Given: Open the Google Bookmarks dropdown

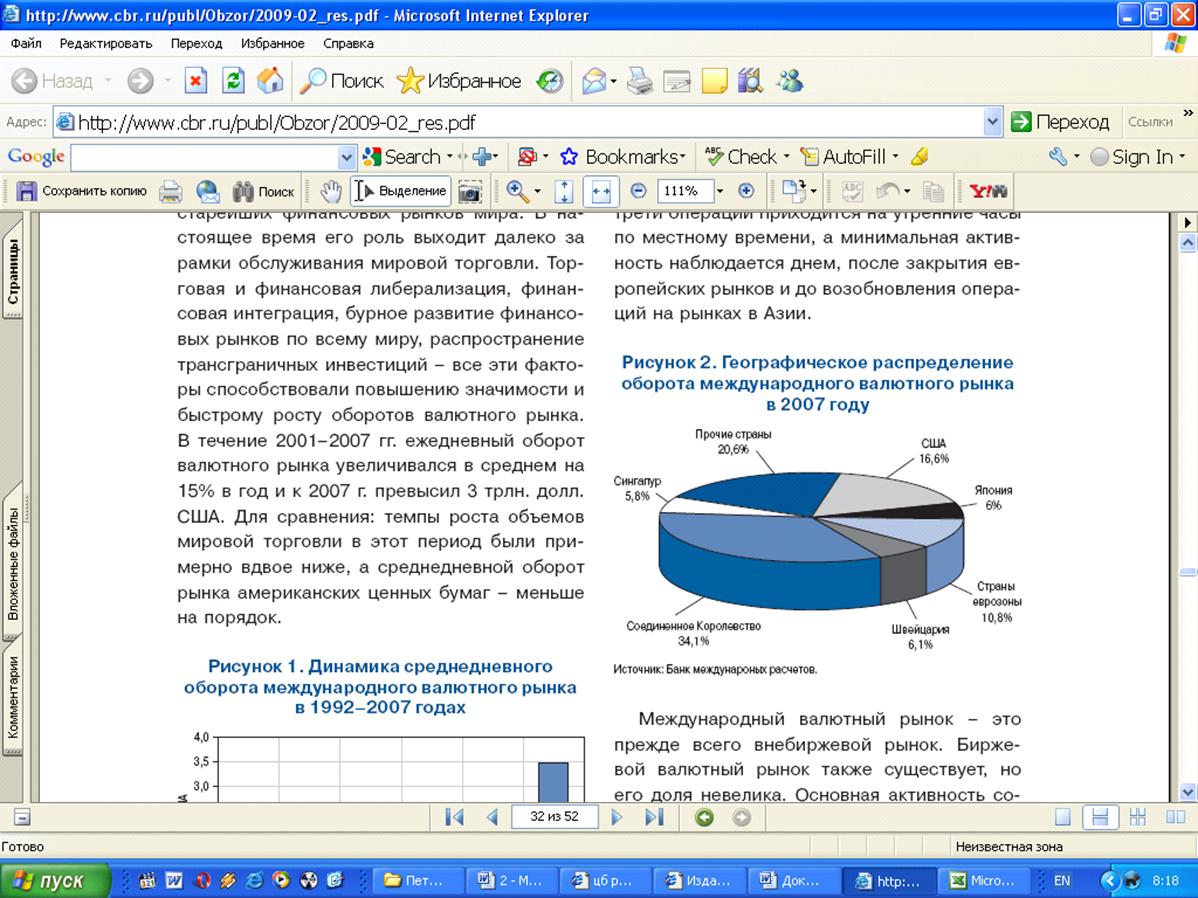Looking at the screenshot, I should pos(623,157).
